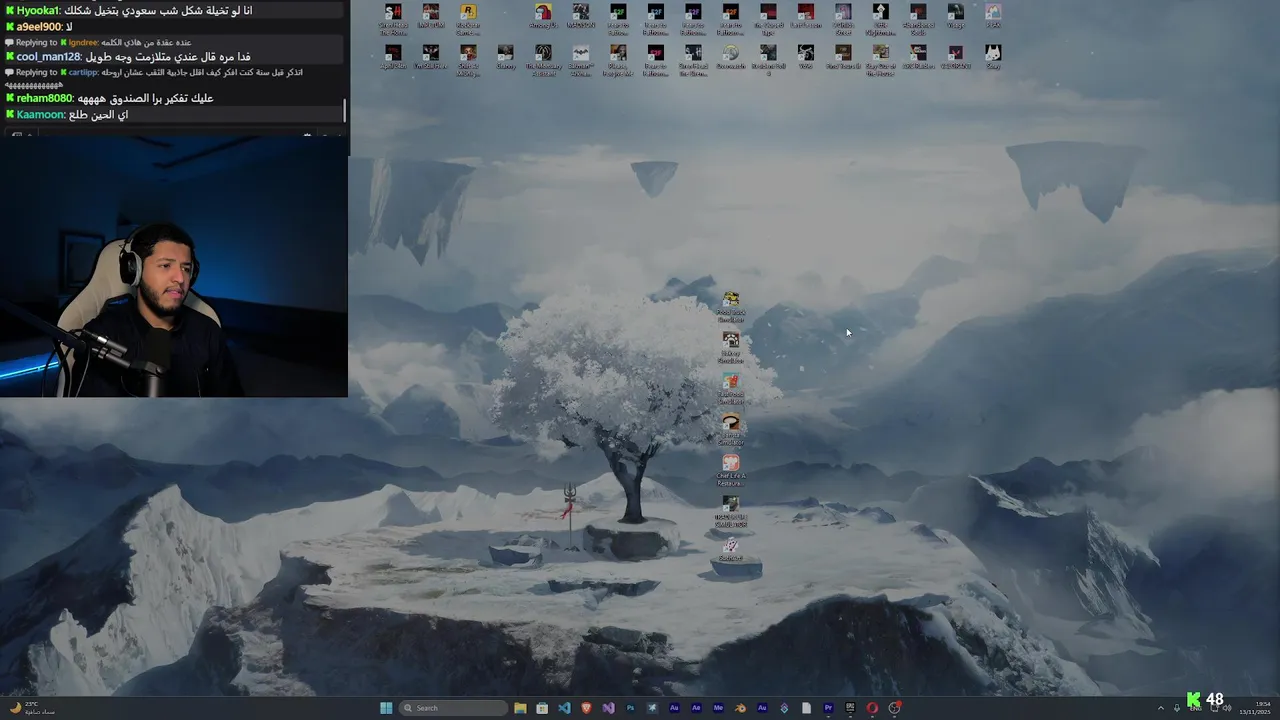
Task: Click the taskbar Search box
Action: click(x=453, y=708)
